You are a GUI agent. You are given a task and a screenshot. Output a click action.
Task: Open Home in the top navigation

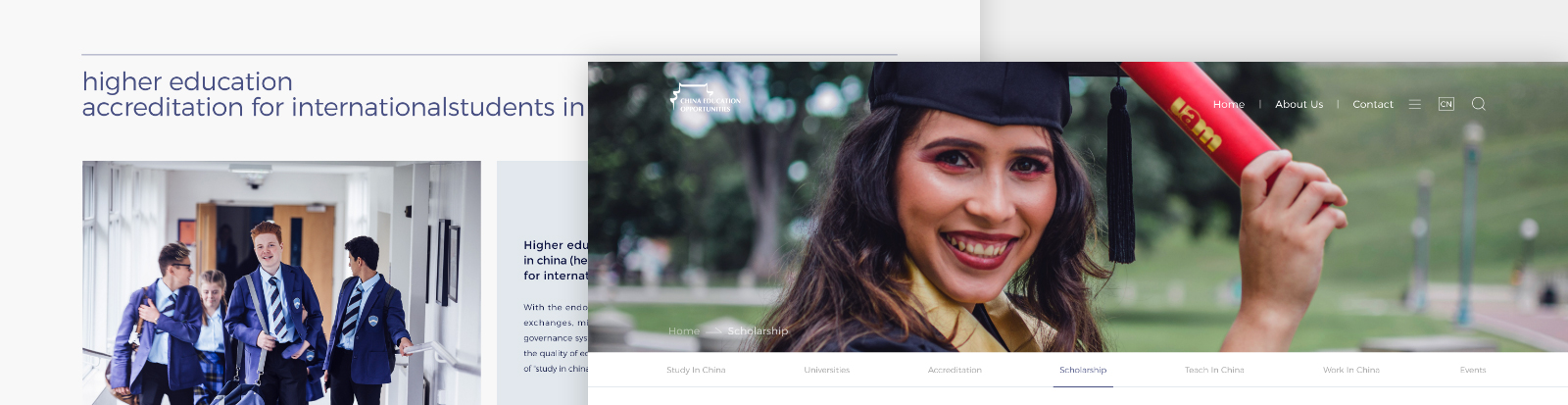click(x=1228, y=104)
